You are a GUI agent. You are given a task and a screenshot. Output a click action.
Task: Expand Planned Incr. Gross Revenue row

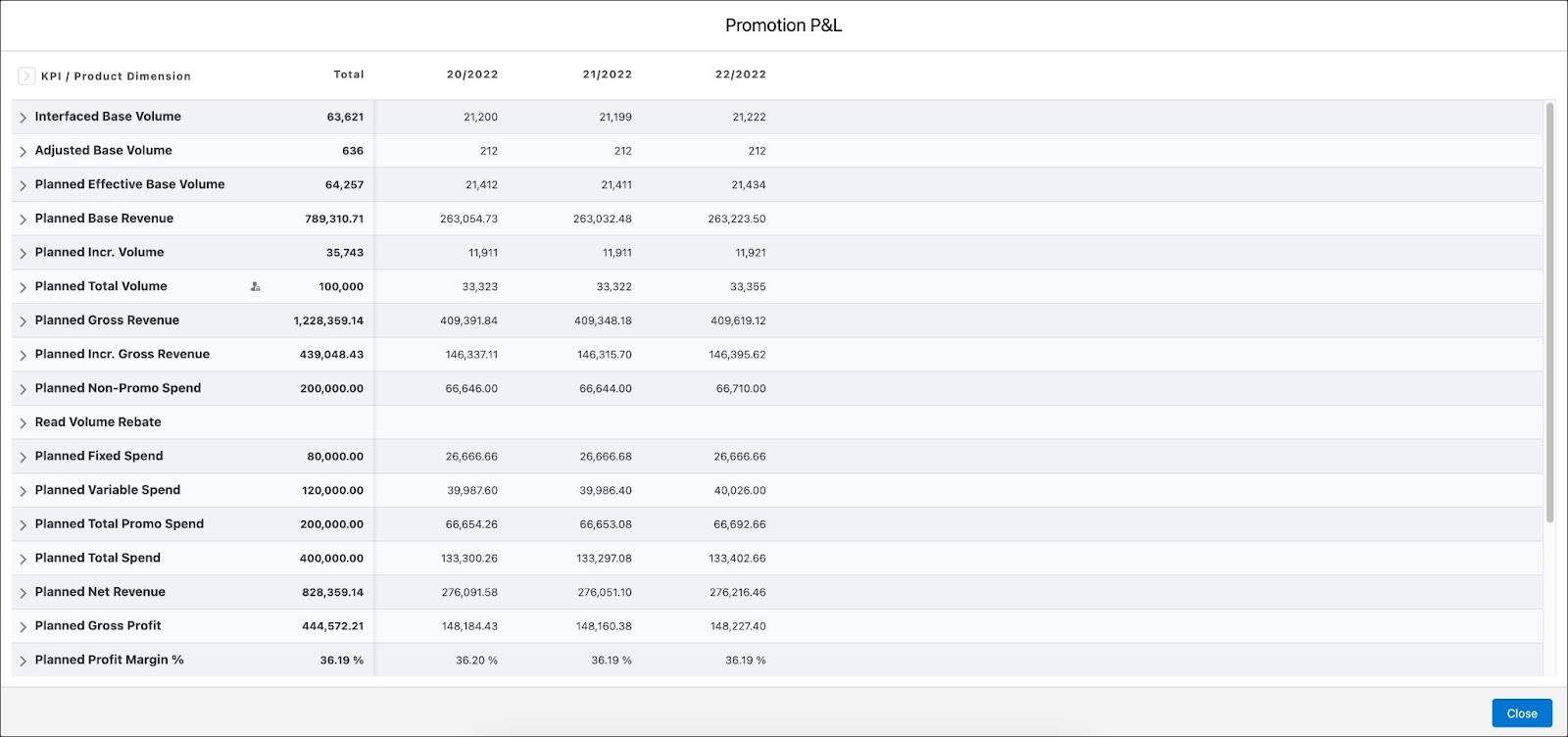click(x=23, y=355)
